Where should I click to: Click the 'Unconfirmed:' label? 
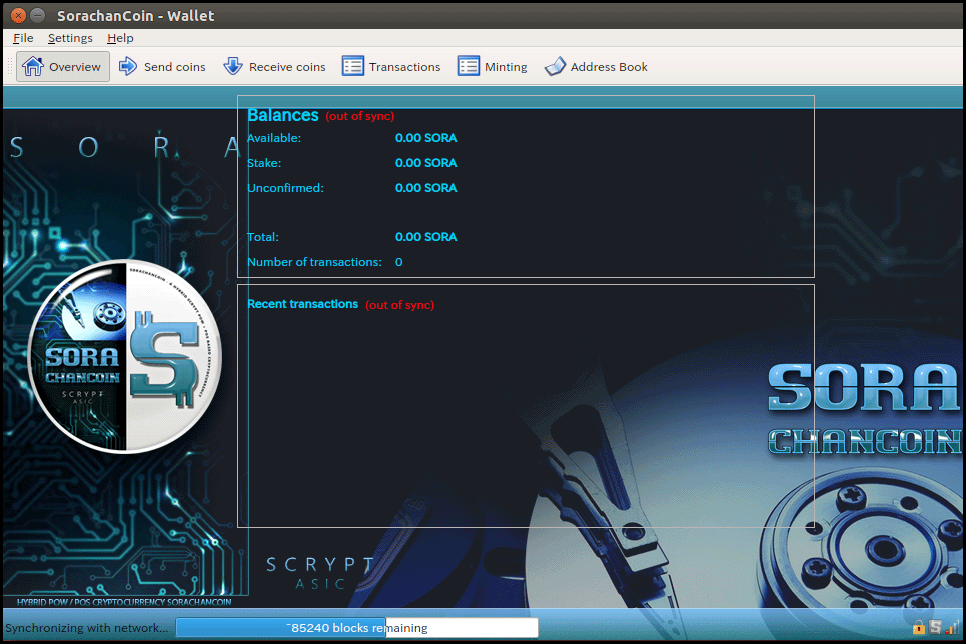[285, 188]
